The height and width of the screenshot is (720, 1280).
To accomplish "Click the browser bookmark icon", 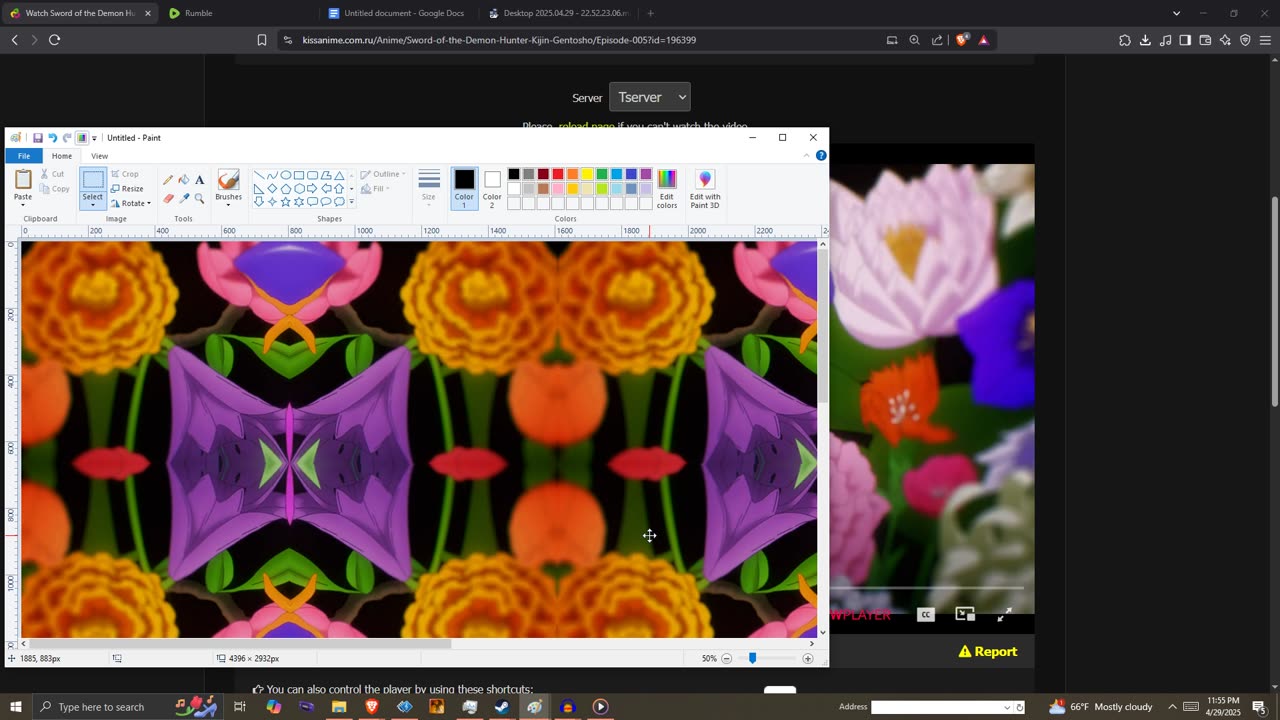I will click(262, 40).
